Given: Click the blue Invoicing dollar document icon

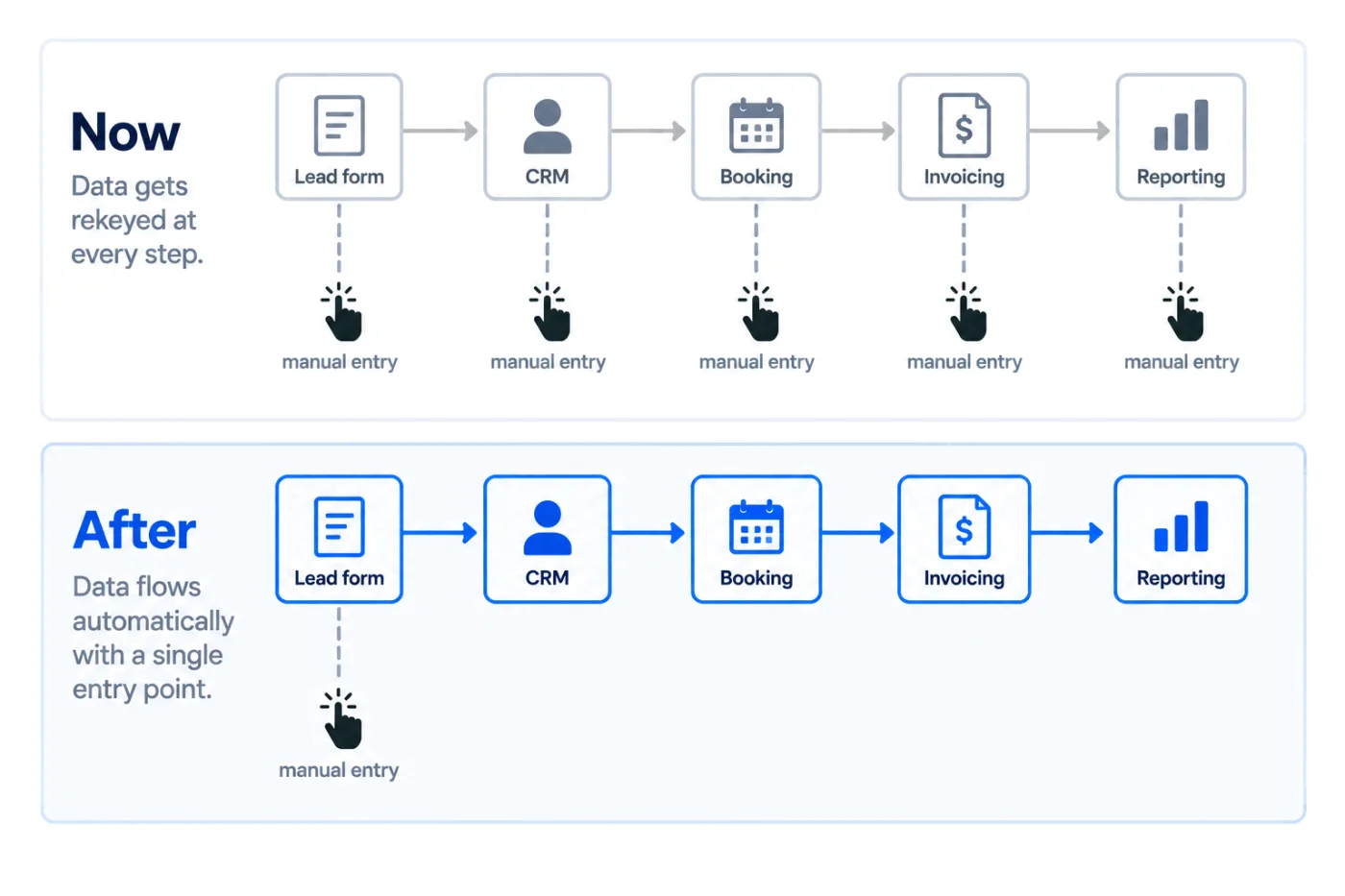Looking at the screenshot, I should pos(965,527).
